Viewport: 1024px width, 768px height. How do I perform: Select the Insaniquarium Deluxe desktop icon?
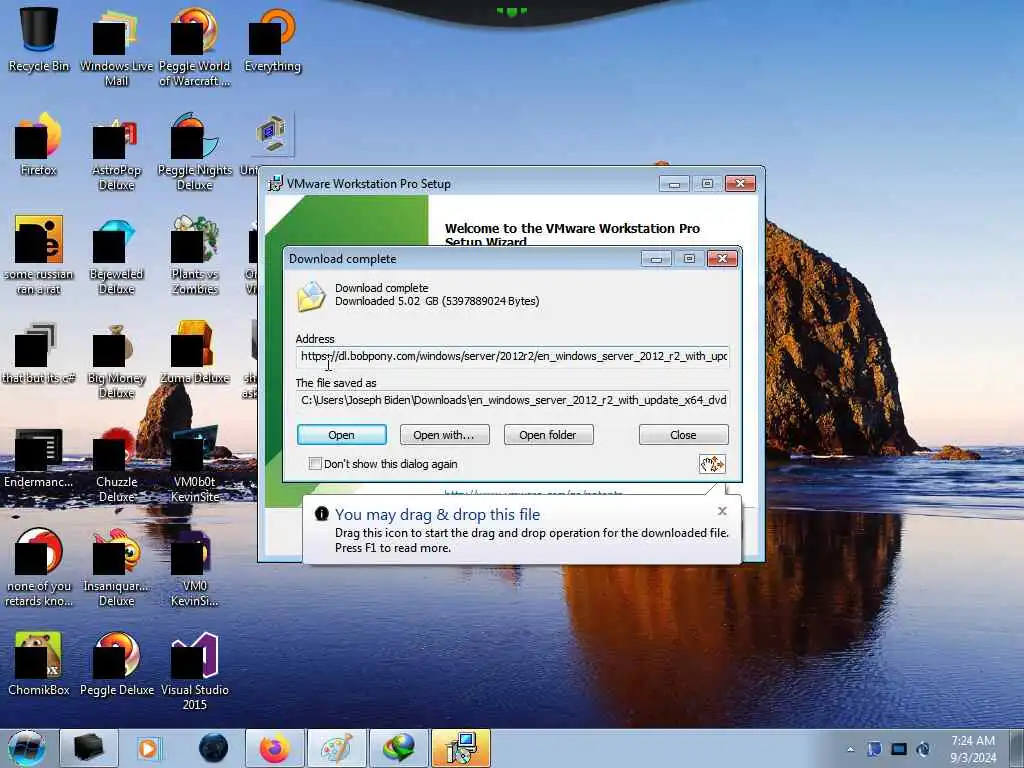click(116, 568)
